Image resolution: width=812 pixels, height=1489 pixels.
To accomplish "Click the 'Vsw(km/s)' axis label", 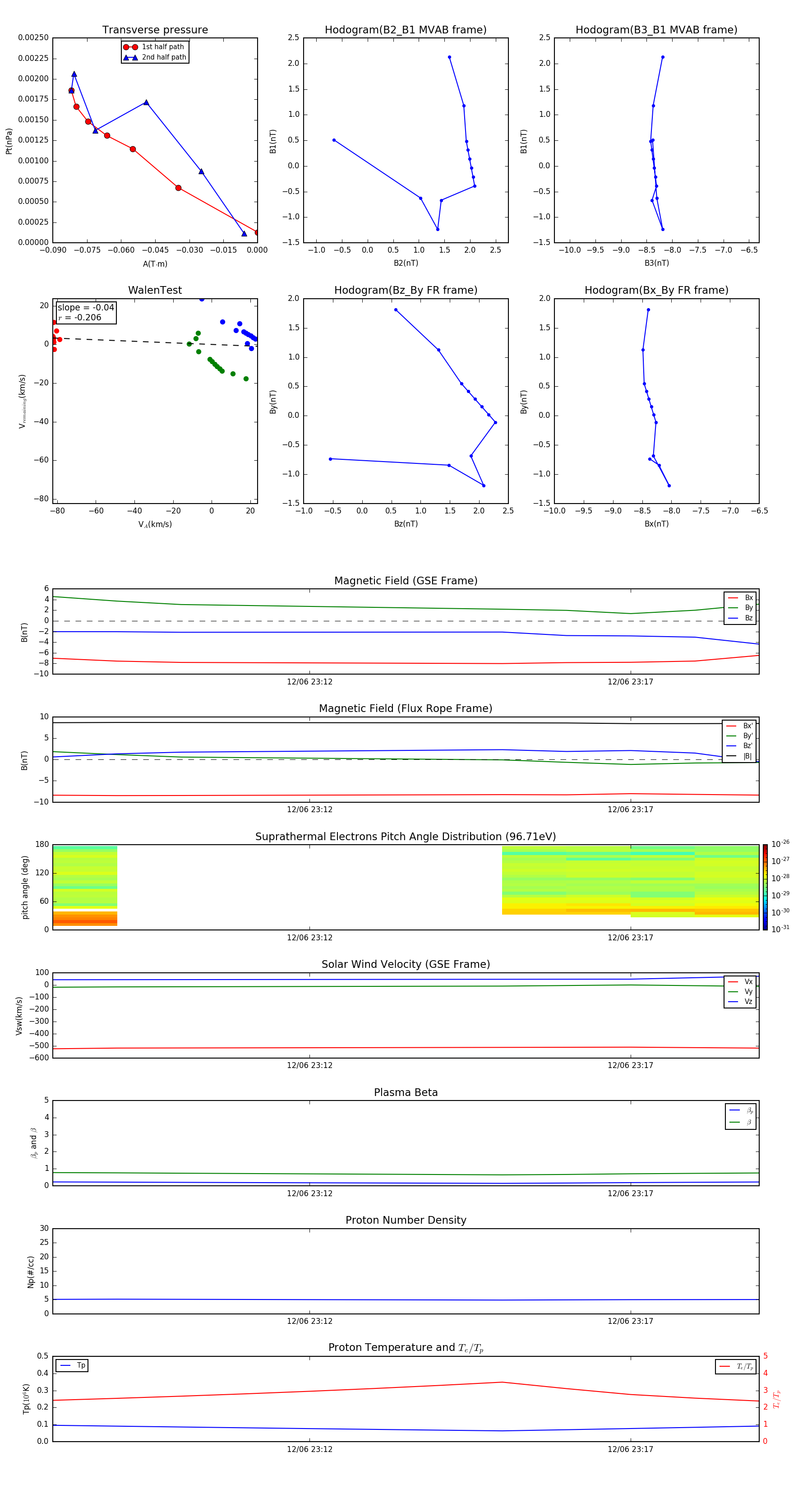I will tap(19, 1016).
